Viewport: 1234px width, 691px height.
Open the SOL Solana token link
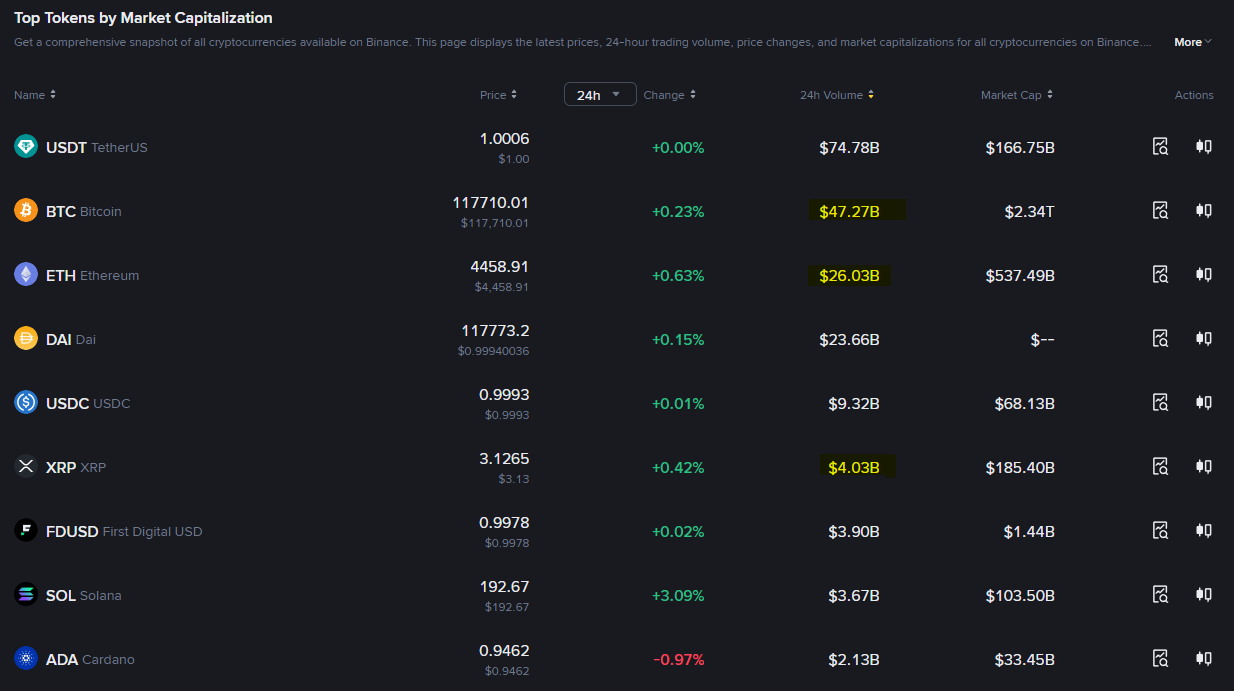pyautogui.click(x=84, y=595)
